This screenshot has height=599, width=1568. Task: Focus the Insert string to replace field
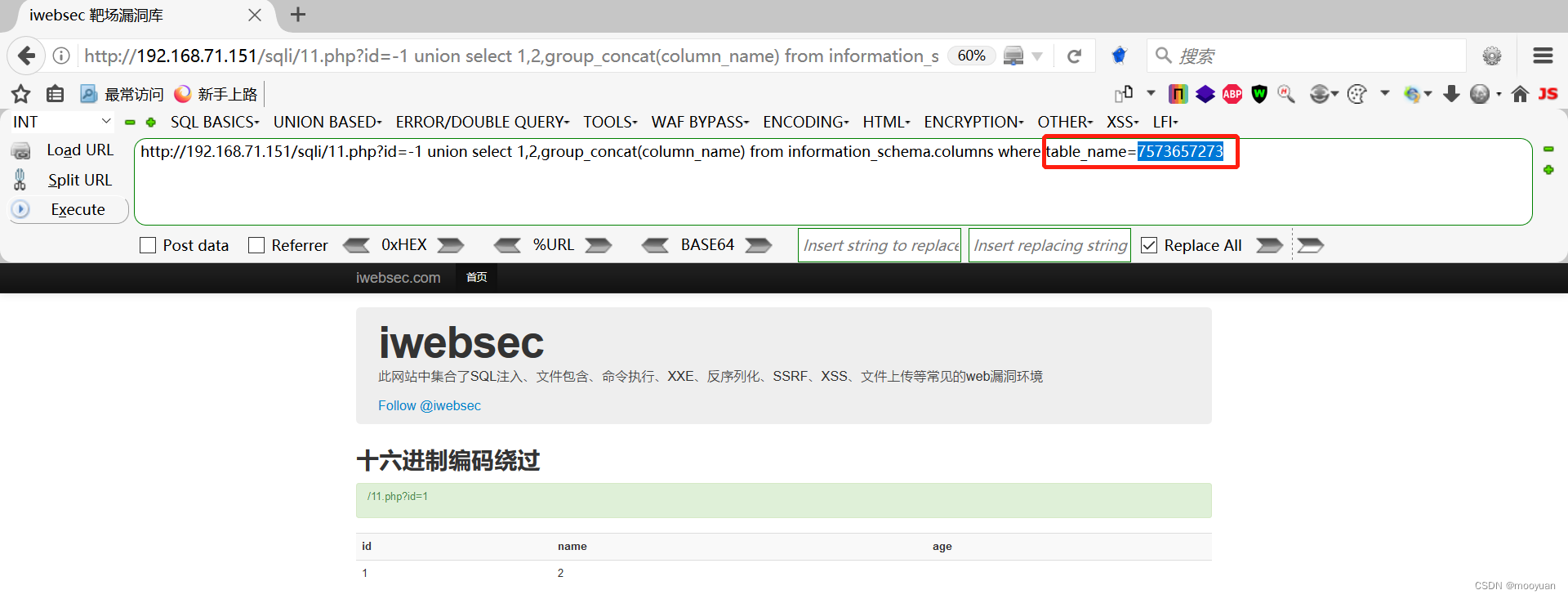point(880,245)
